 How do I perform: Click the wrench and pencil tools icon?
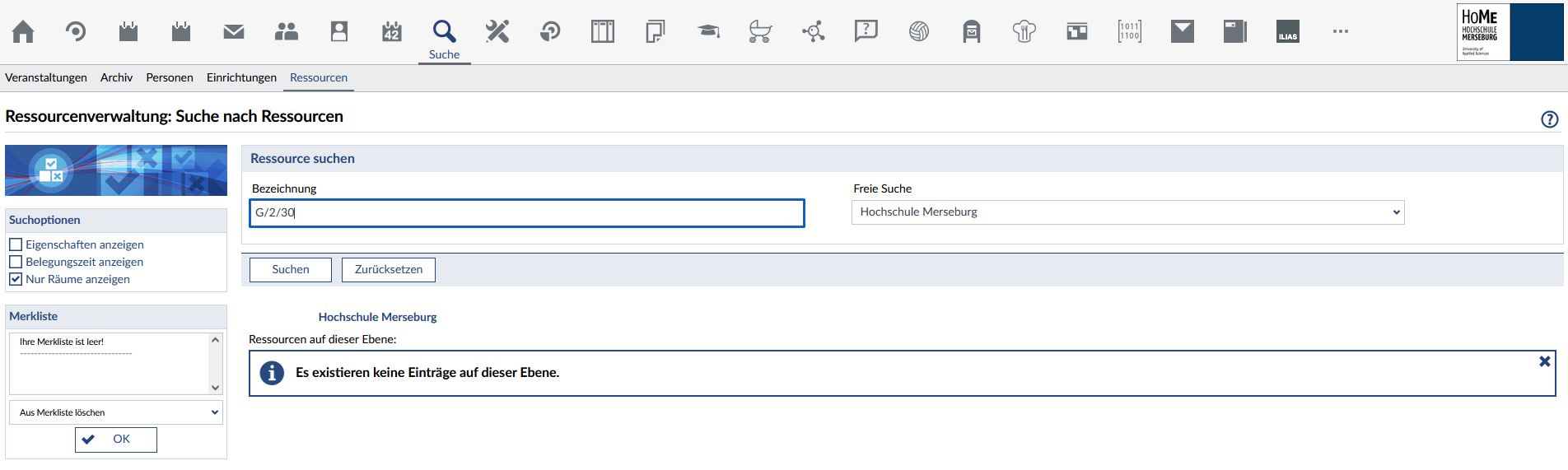point(497,32)
